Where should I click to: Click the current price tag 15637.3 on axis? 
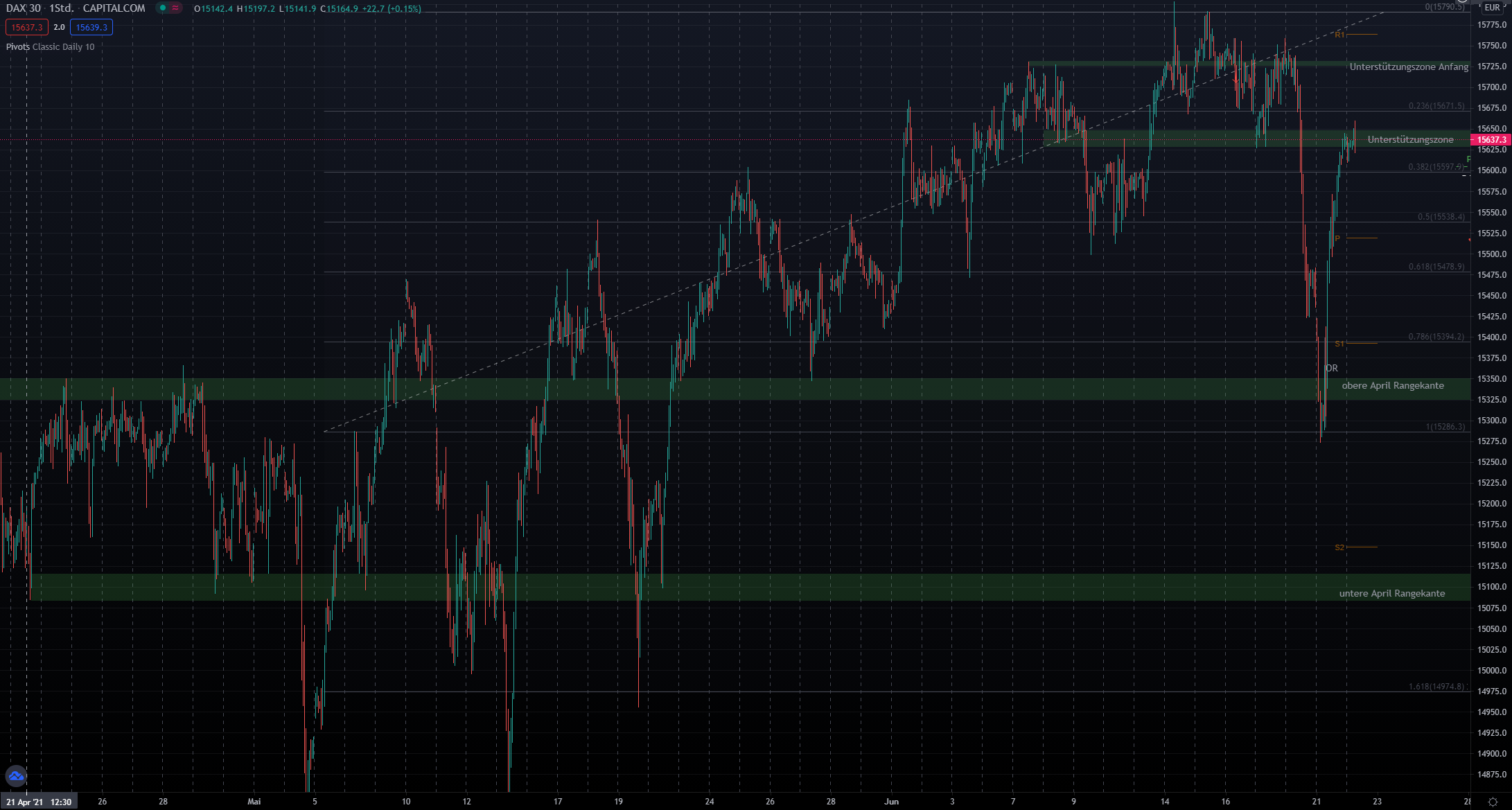tap(1491, 140)
